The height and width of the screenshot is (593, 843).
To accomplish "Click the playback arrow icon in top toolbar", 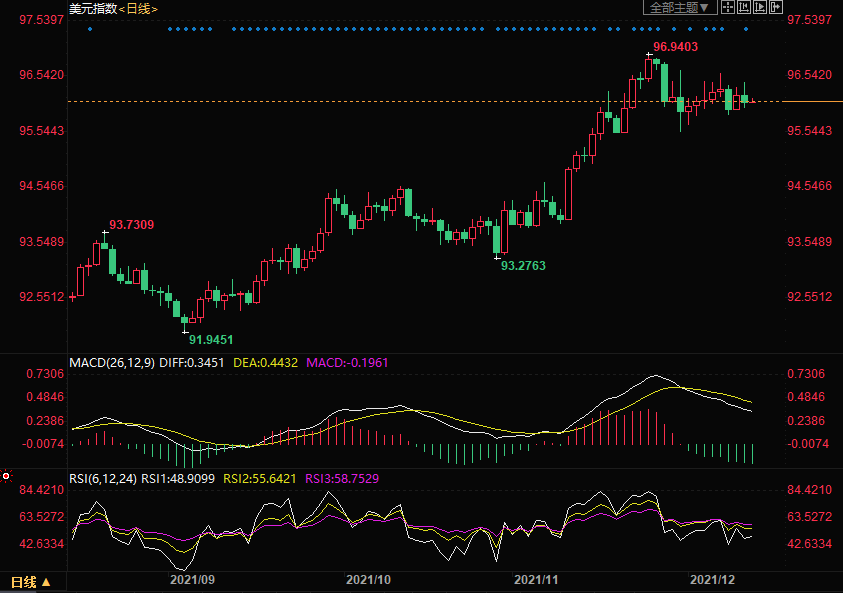I will 760,7.
